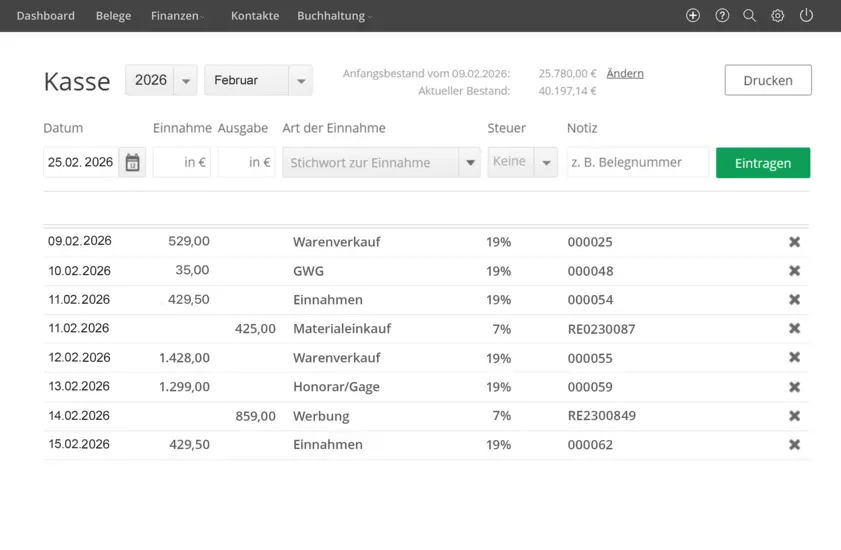841x550 pixels.
Task: Remove the Materialeinkauf entry RE0230087
Action: tap(794, 329)
